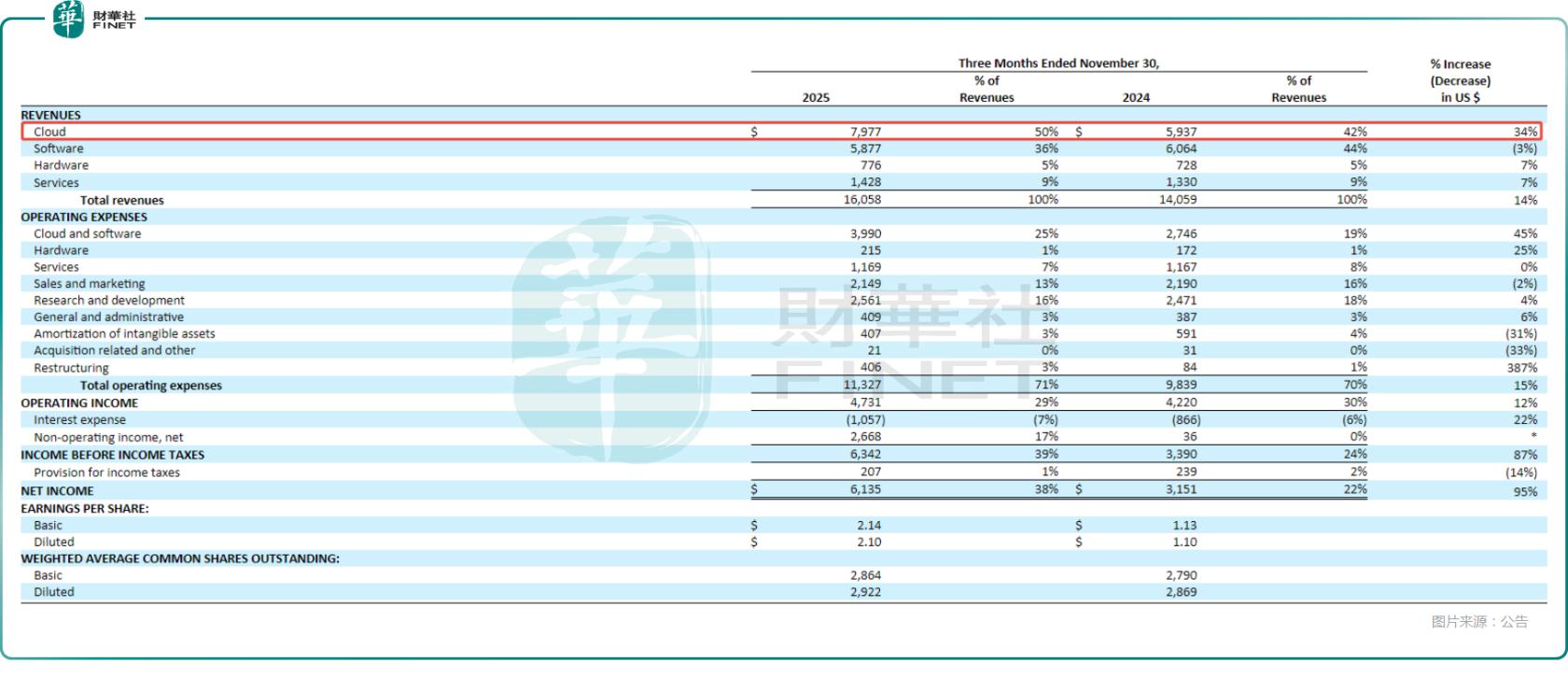Select the highlighted Cloud revenue row label

[49, 132]
